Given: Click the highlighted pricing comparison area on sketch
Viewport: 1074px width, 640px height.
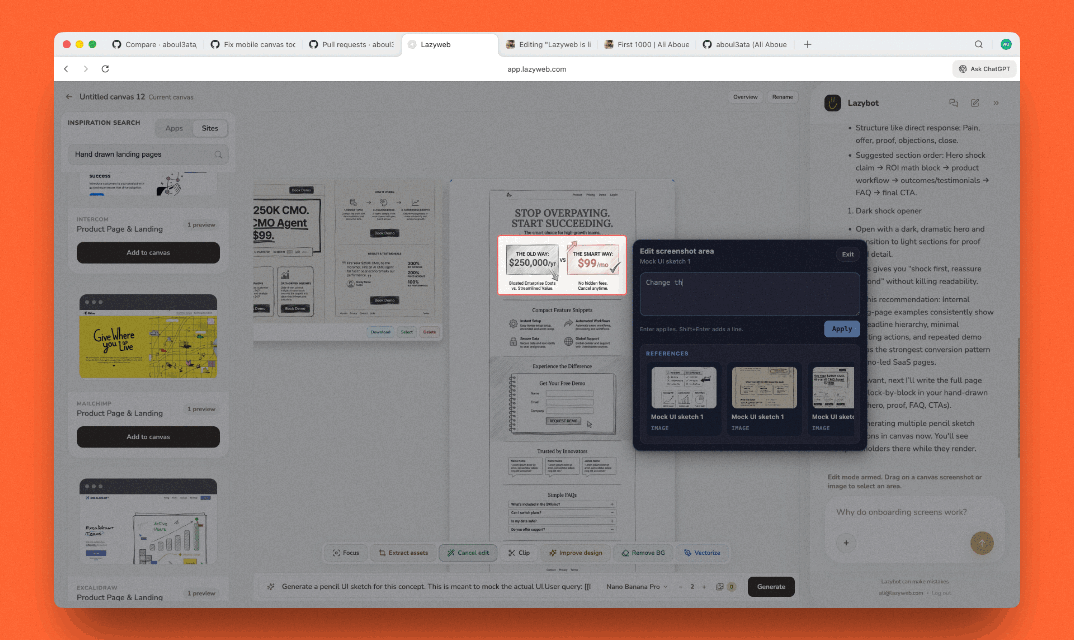Looking at the screenshot, I should point(562,265).
